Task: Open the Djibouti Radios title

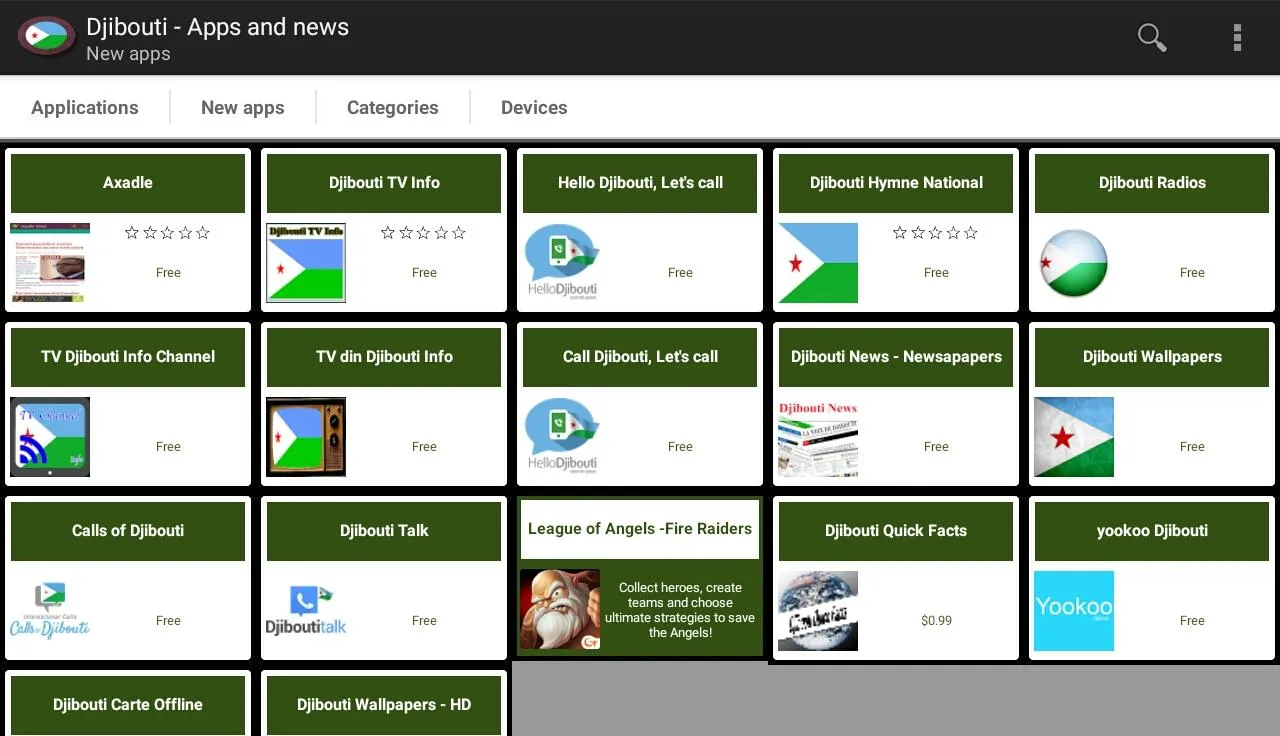Action: tap(1152, 183)
